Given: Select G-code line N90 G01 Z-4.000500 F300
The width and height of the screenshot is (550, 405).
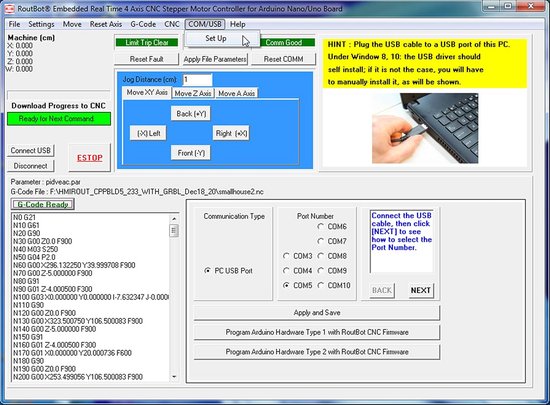Looking at the screenshot, I should pos(53,289).
